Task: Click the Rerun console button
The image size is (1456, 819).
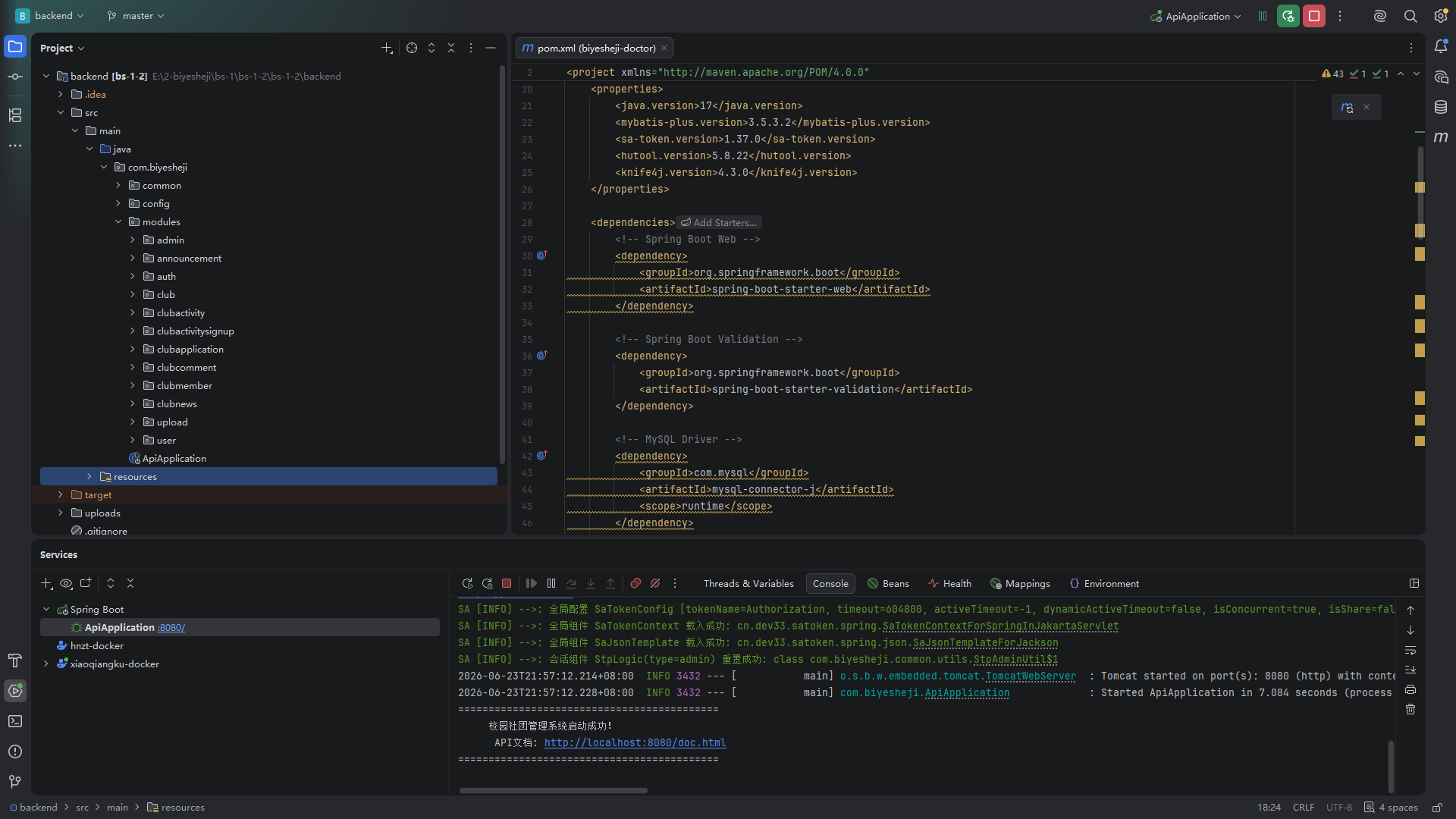Action: click(x=467, y=583)
